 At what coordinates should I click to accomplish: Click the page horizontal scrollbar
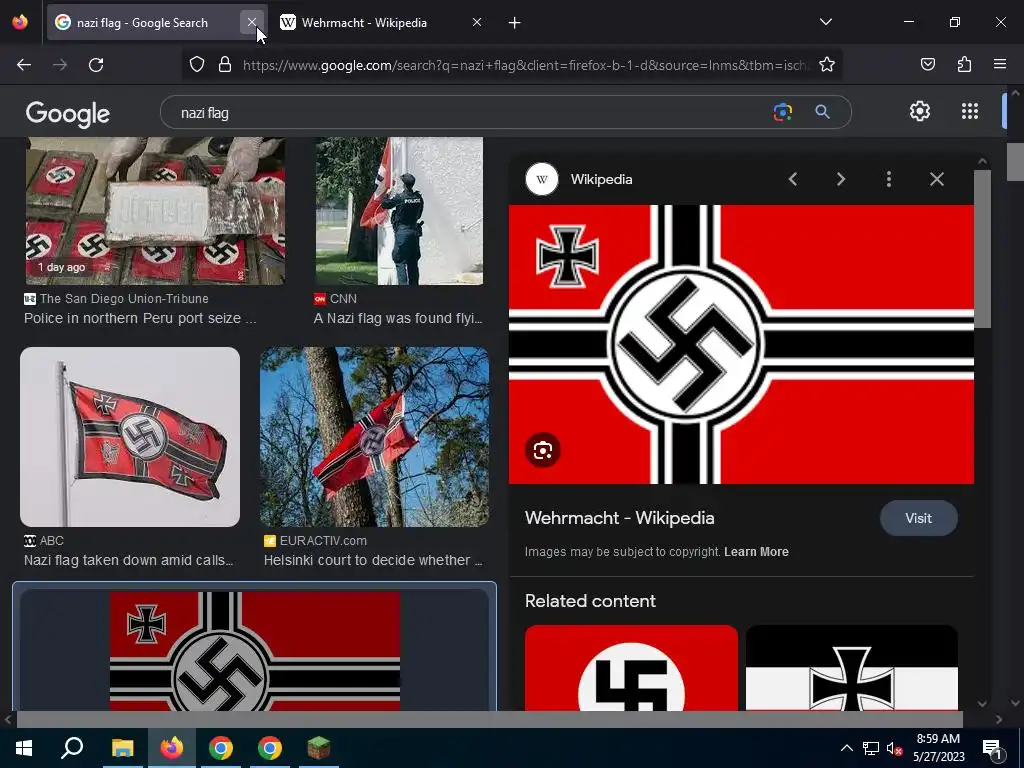click(x=489, y=719)
